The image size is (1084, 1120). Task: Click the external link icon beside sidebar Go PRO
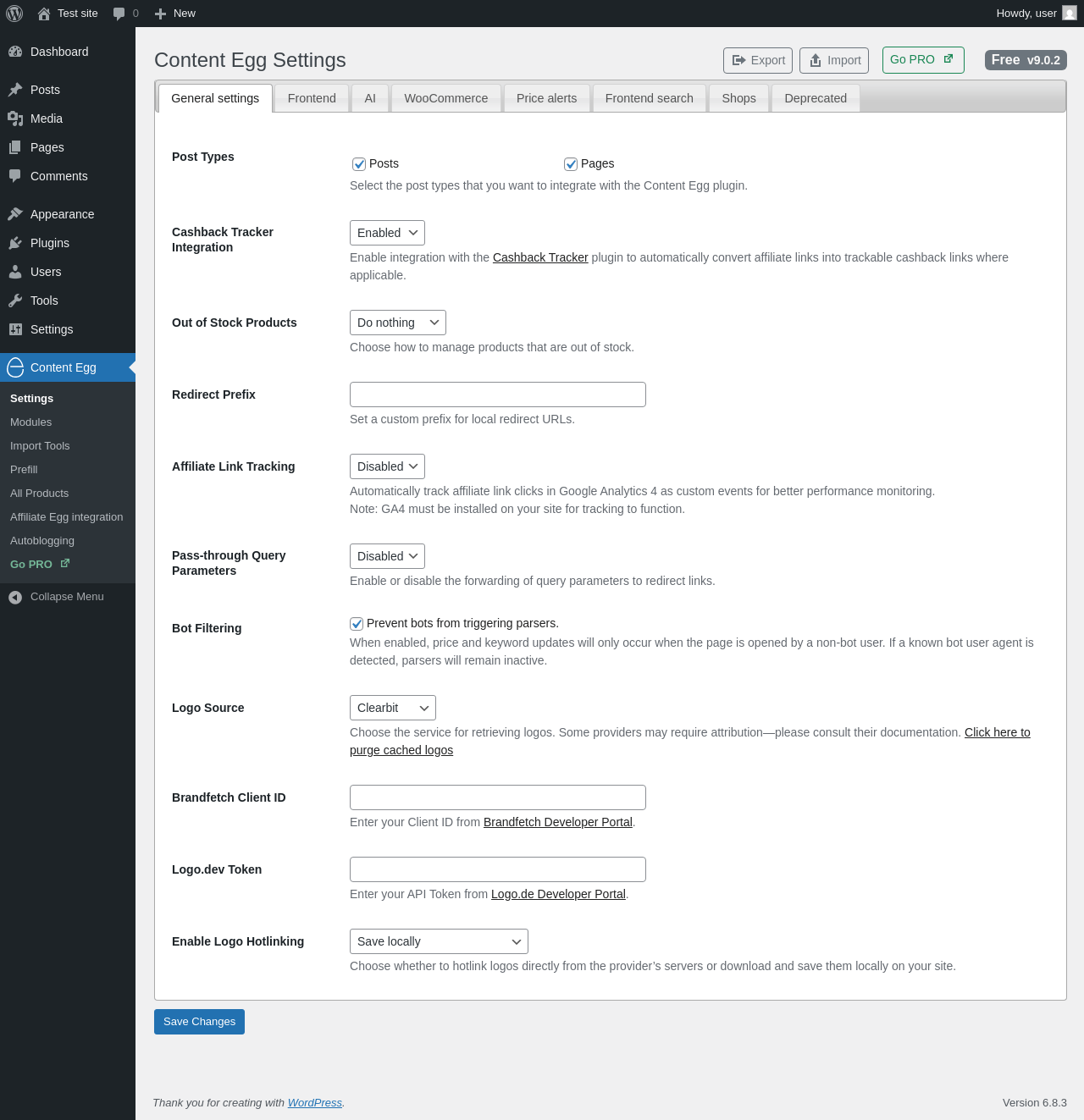point(65,563)
